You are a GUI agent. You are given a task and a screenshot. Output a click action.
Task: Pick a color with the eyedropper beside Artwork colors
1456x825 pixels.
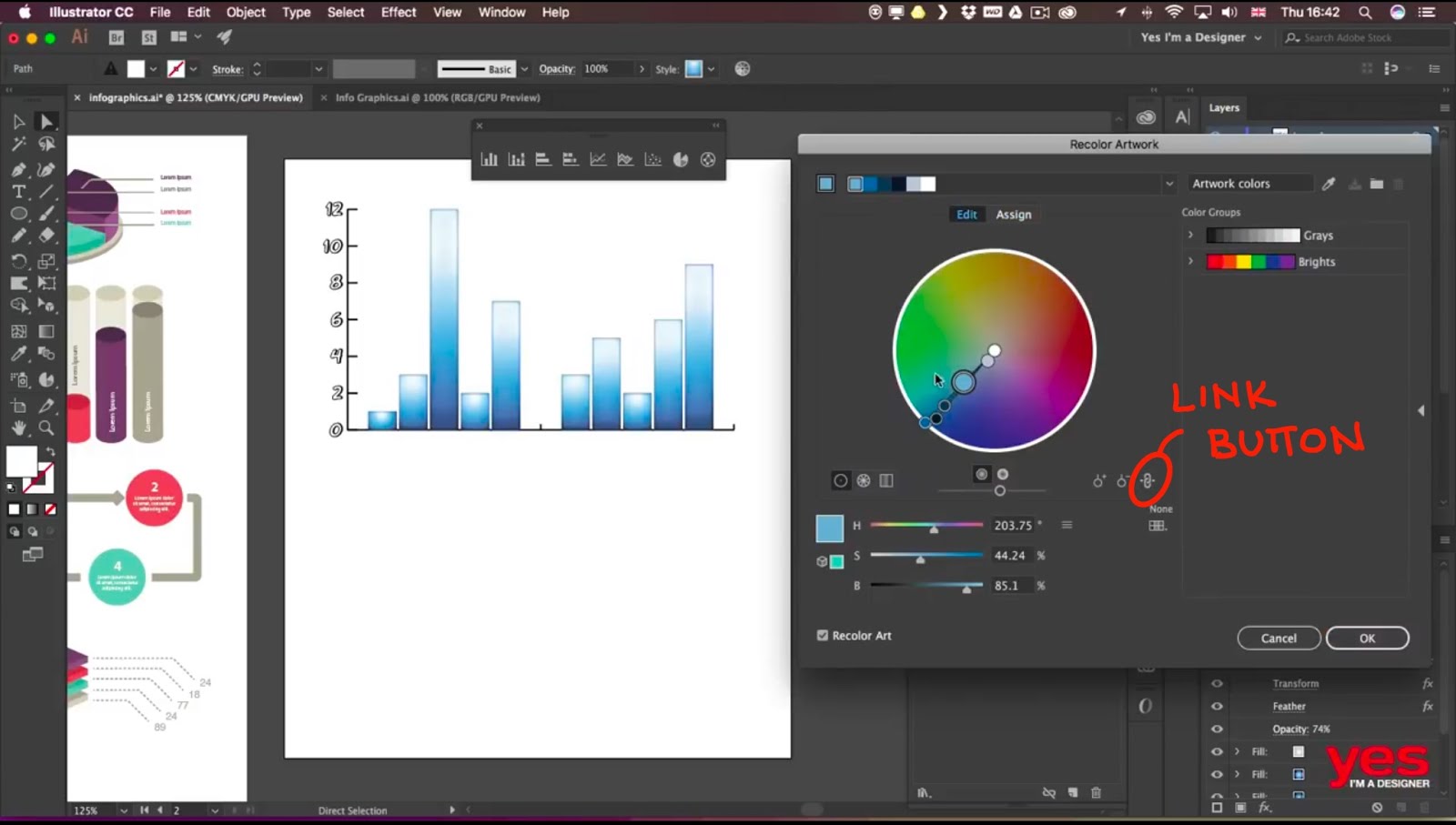click(1328, 183)
